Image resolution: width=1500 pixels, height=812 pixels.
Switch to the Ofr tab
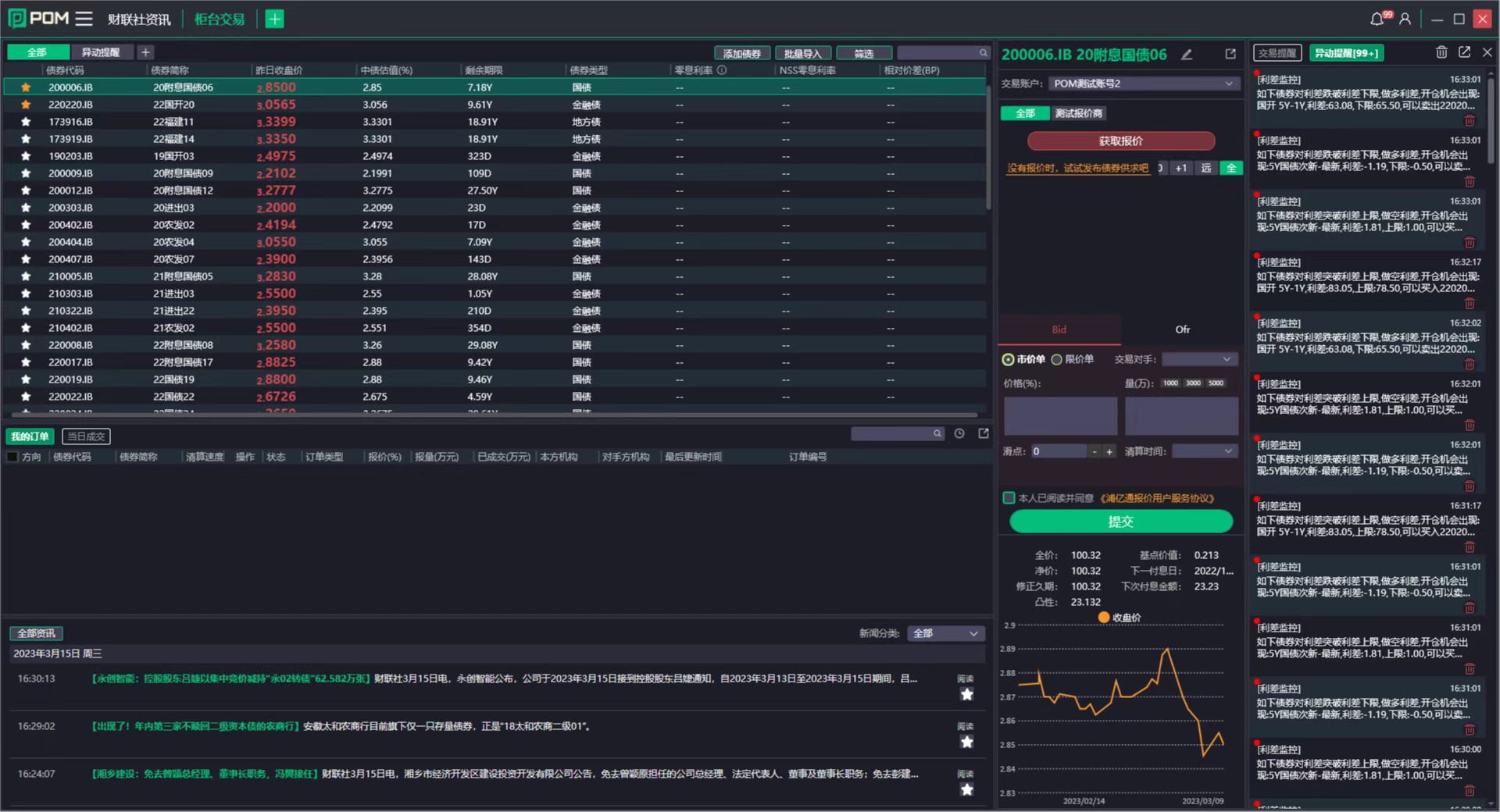click(x=1182, y=329)
